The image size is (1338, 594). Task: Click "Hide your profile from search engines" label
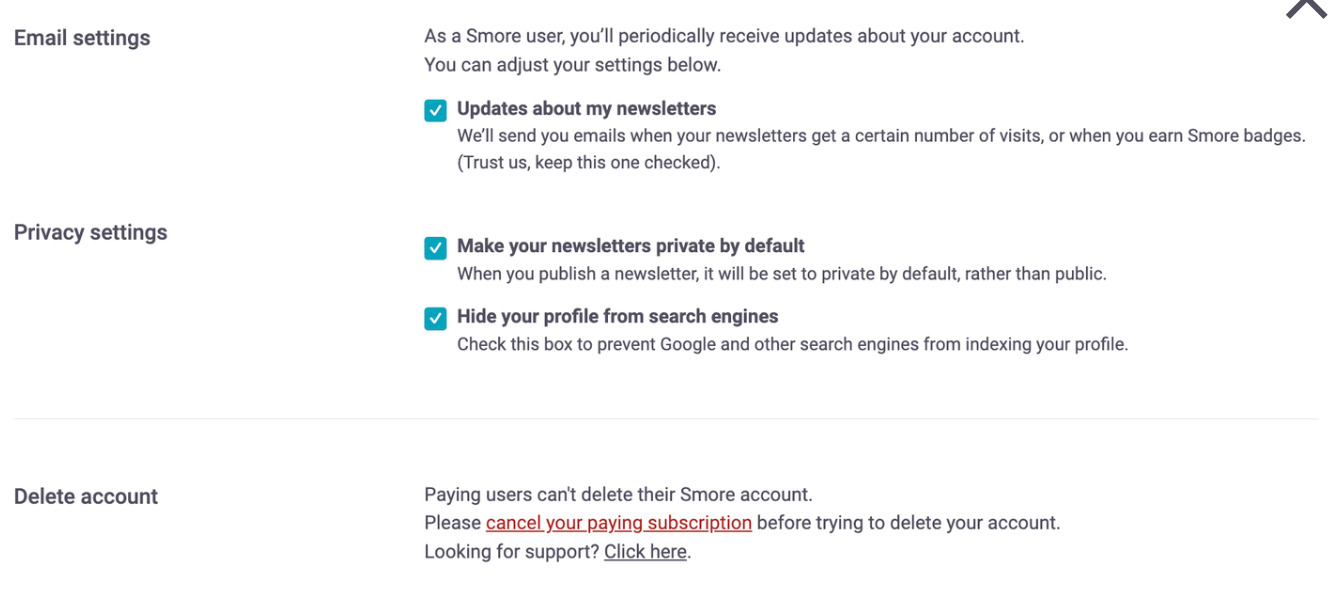pyautogui.click(x=617, y=316)
